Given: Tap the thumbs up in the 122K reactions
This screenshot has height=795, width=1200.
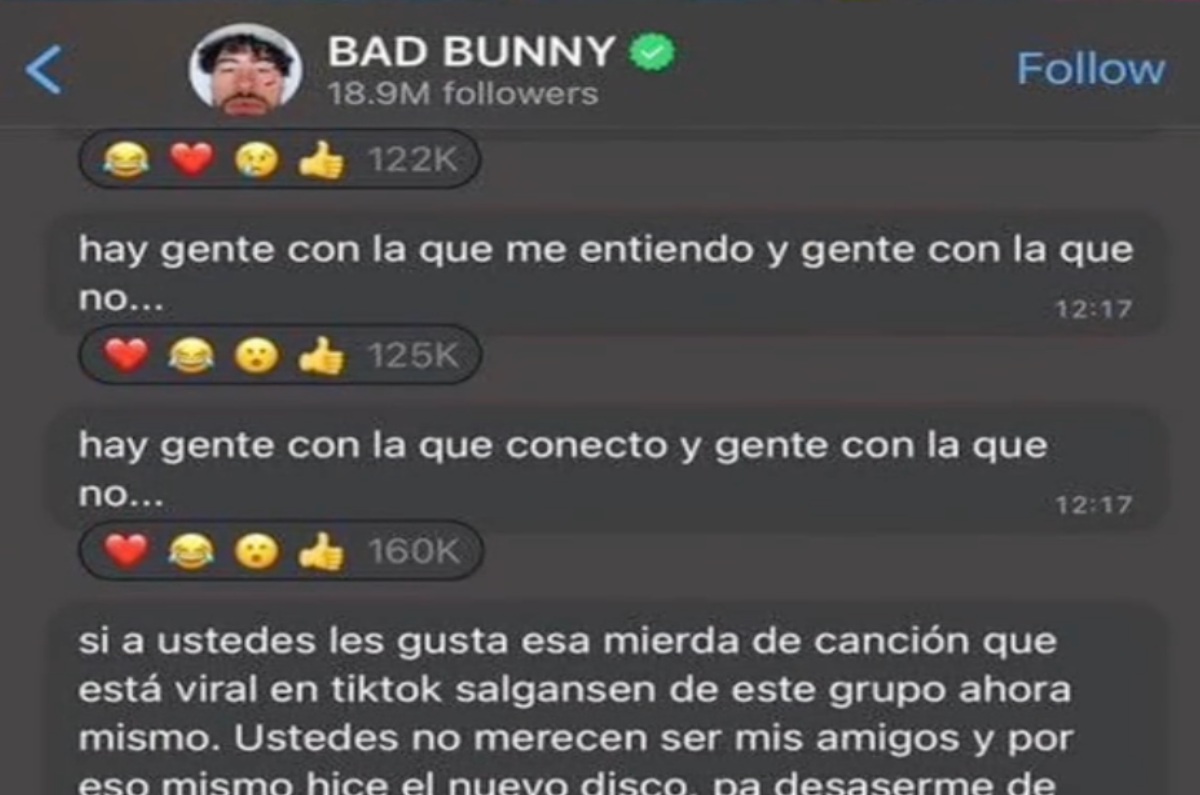Looking at the screenshot, I should [x=321, y=160].
